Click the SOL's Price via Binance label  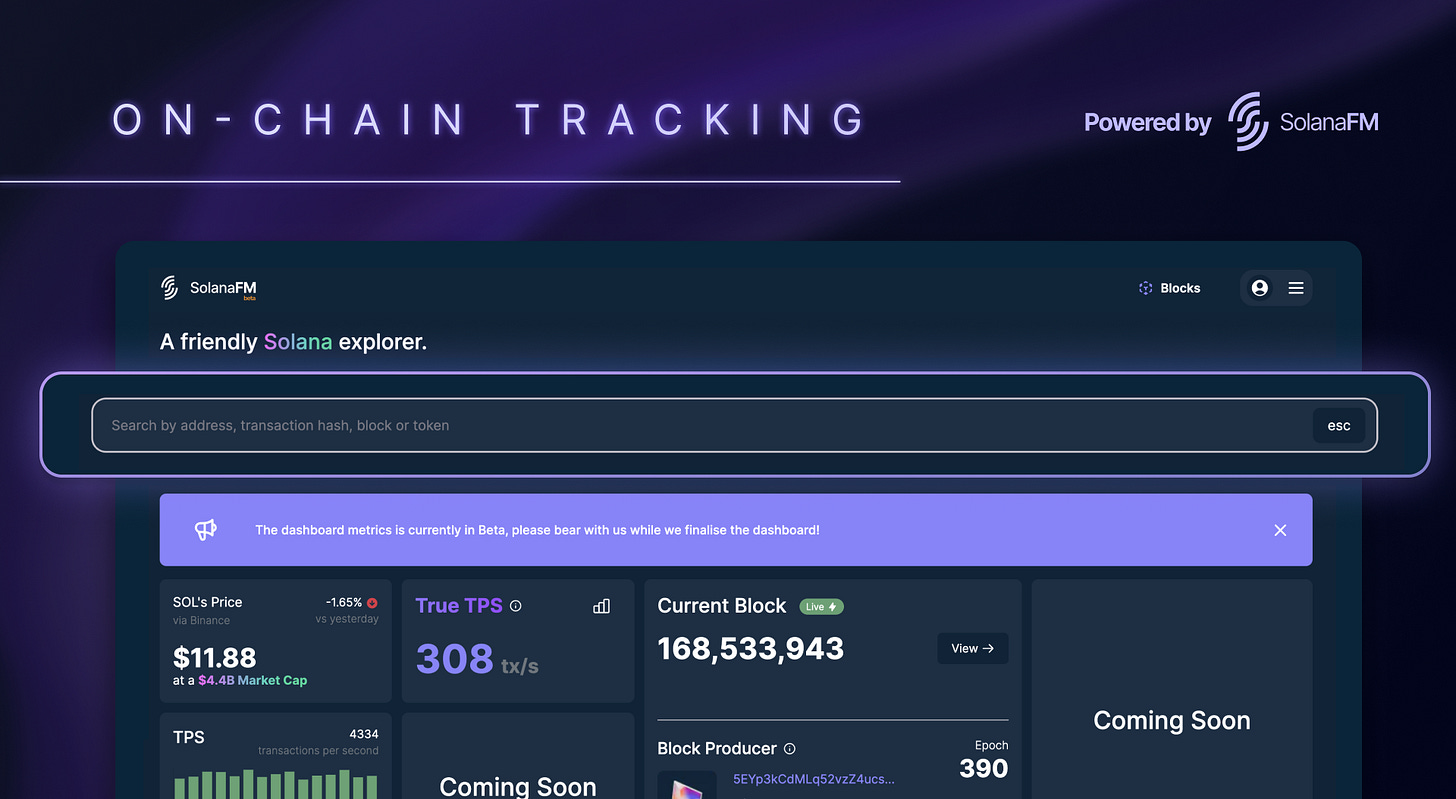[x=208, y=610]
